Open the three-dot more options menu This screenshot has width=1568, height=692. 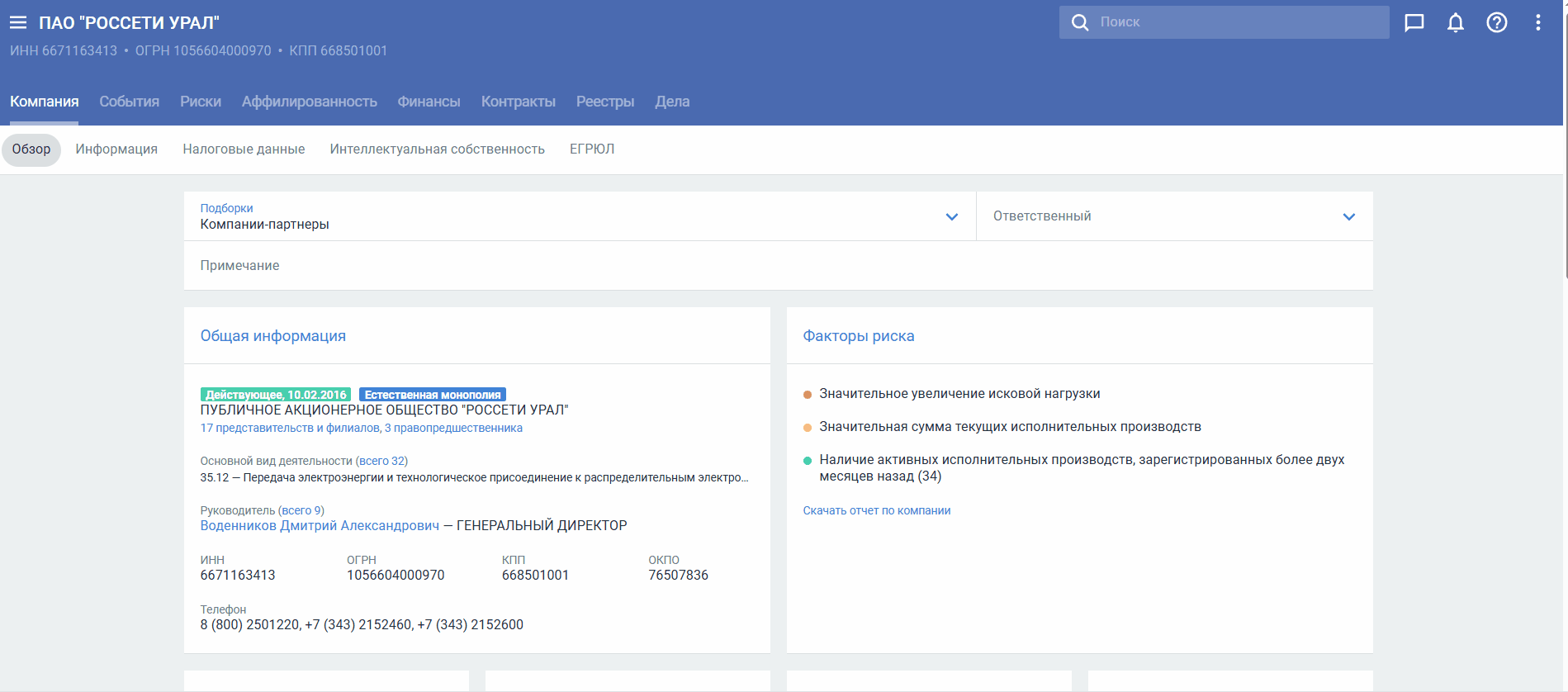click(x=1537, y=22)
